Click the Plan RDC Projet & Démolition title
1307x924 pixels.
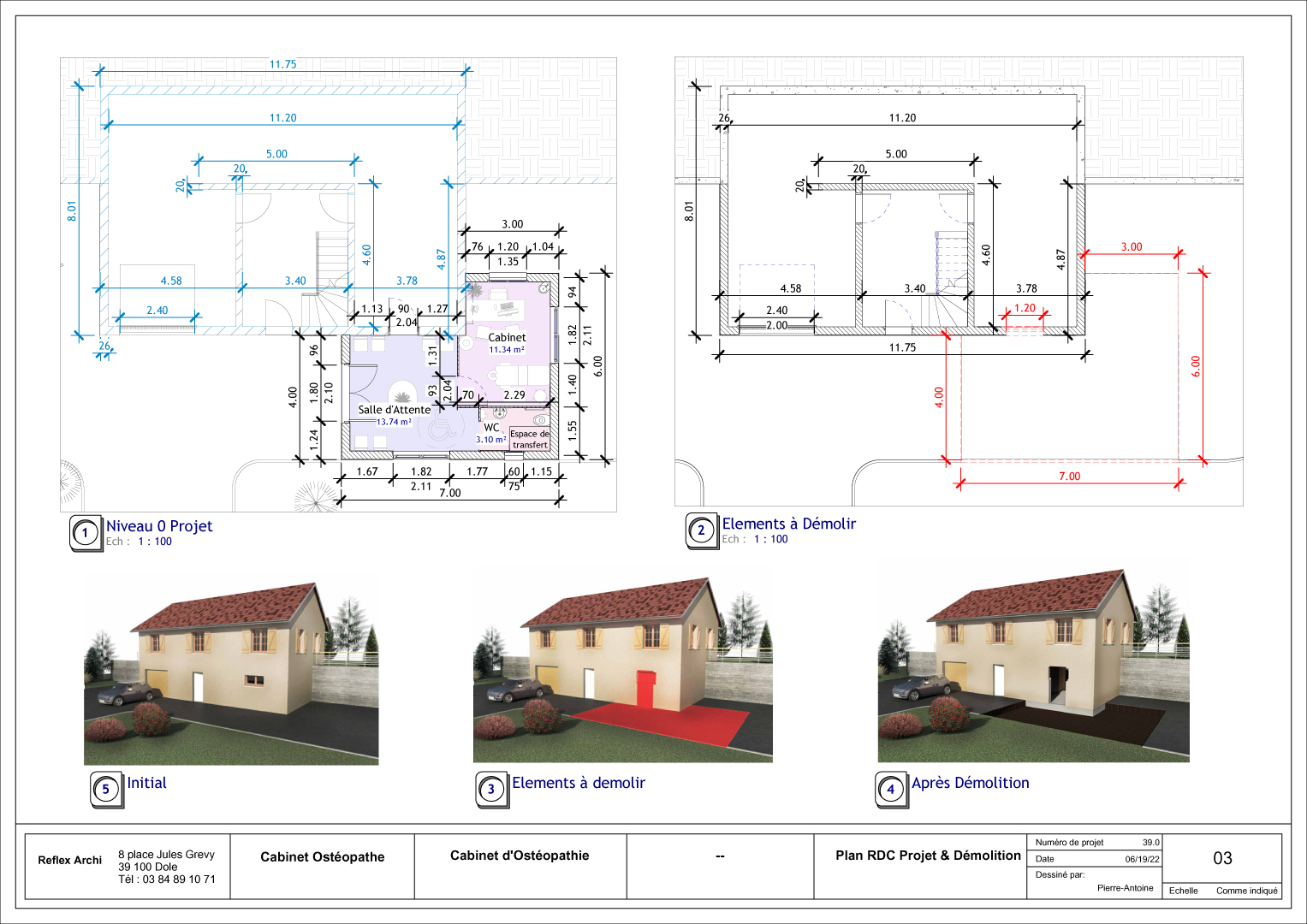(928, 856)
